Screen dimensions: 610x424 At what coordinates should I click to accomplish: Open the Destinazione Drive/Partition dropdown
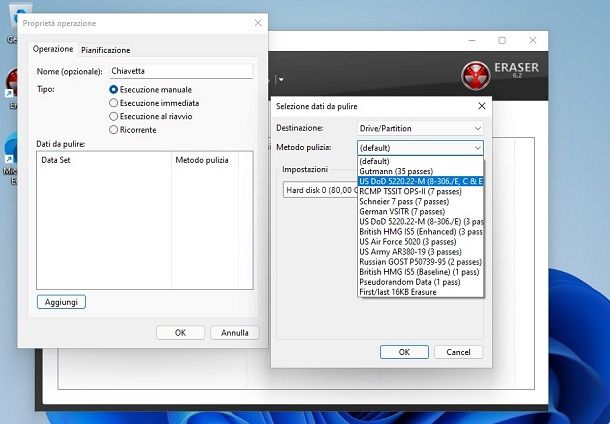click(x=420, y=128)
